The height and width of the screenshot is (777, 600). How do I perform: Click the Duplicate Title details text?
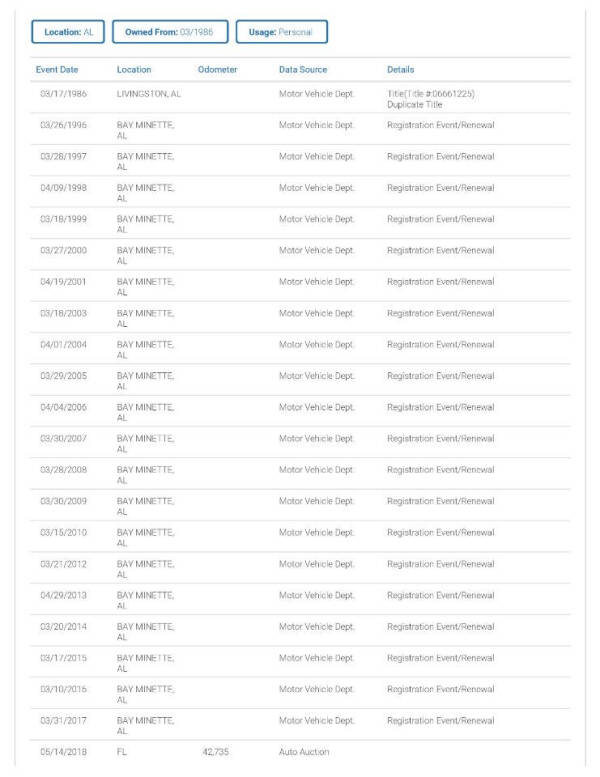[415, 105]
